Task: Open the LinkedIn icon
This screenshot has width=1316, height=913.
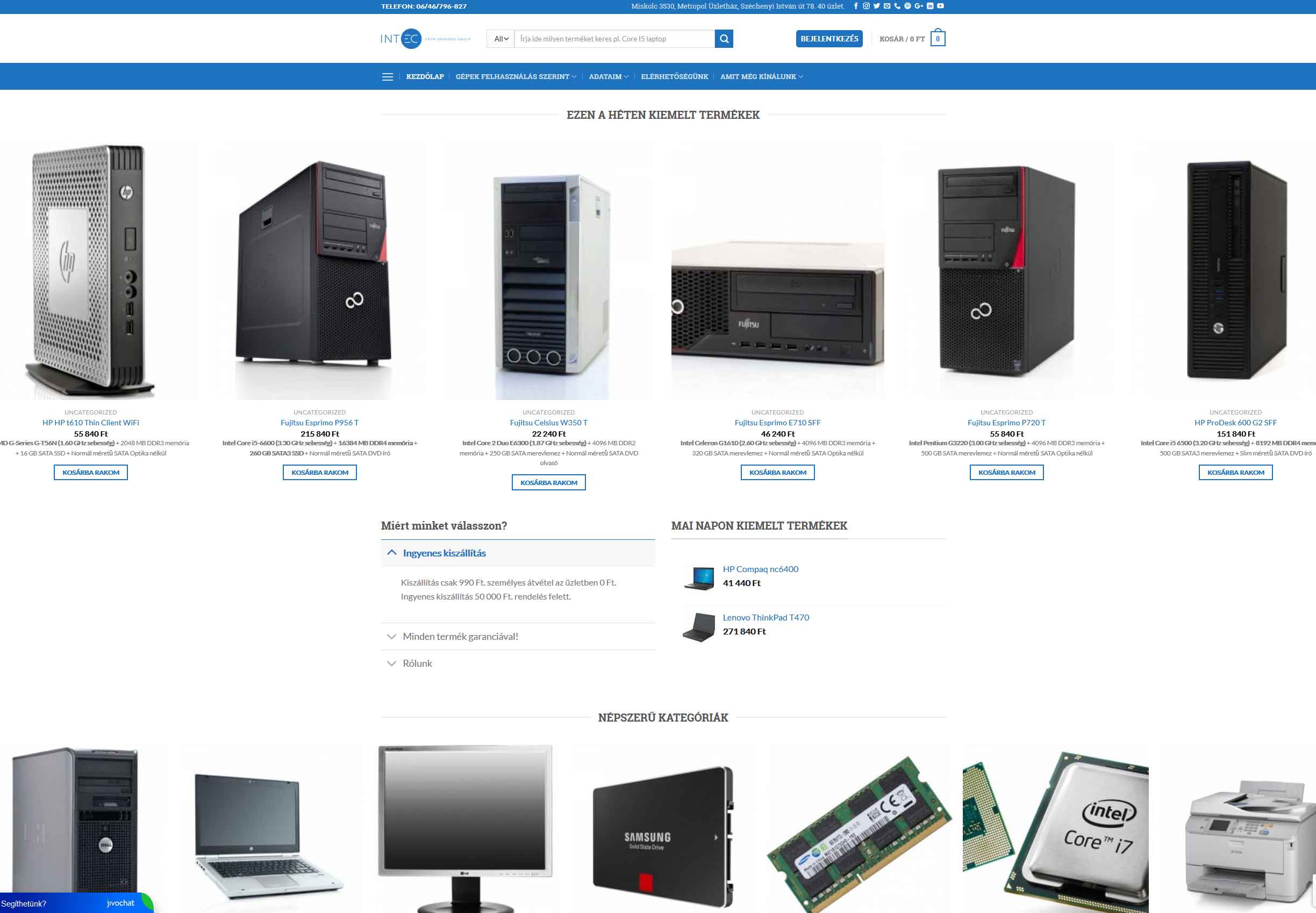Action: 930,6
